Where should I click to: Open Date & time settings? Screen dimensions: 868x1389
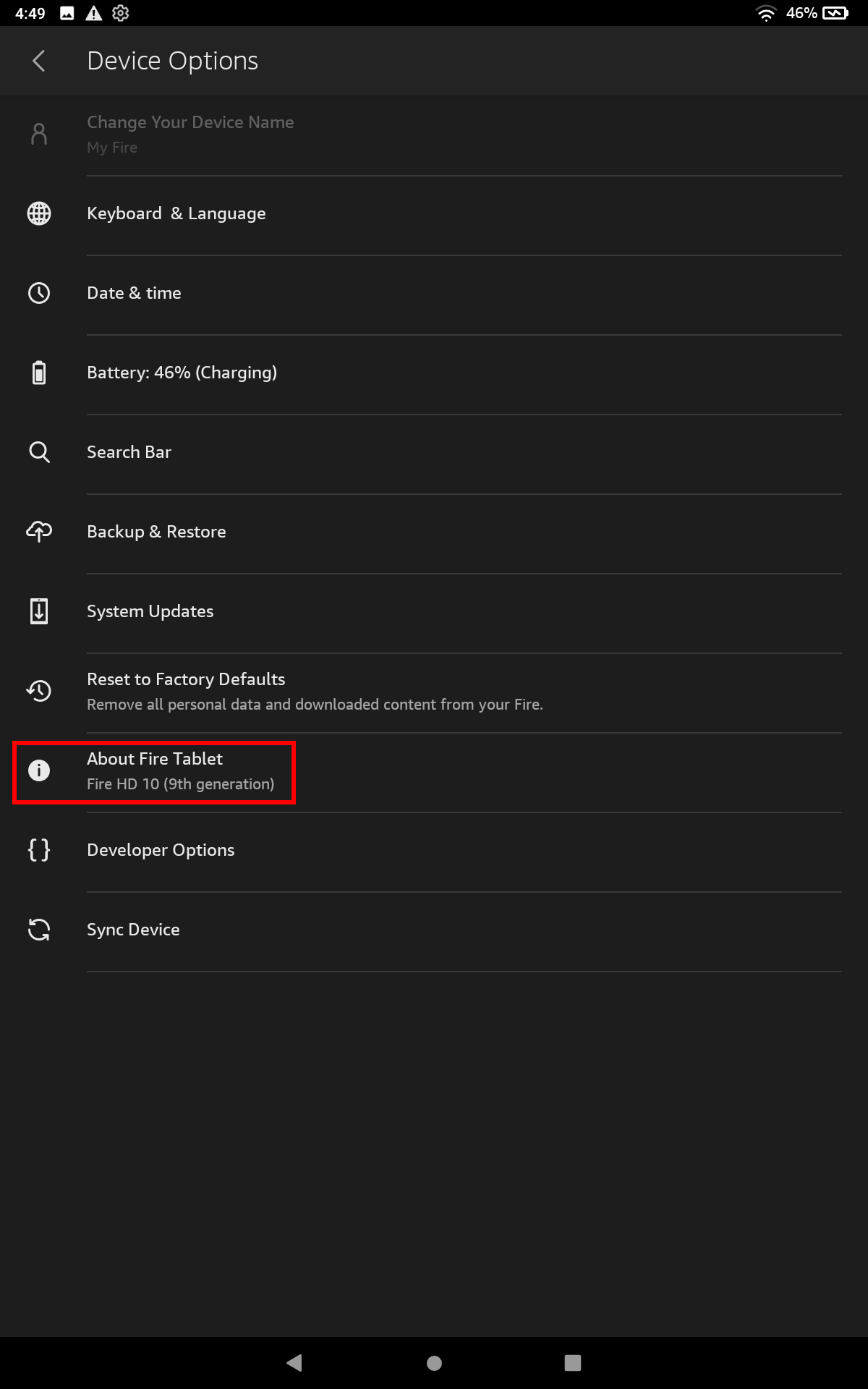[434, 294]
